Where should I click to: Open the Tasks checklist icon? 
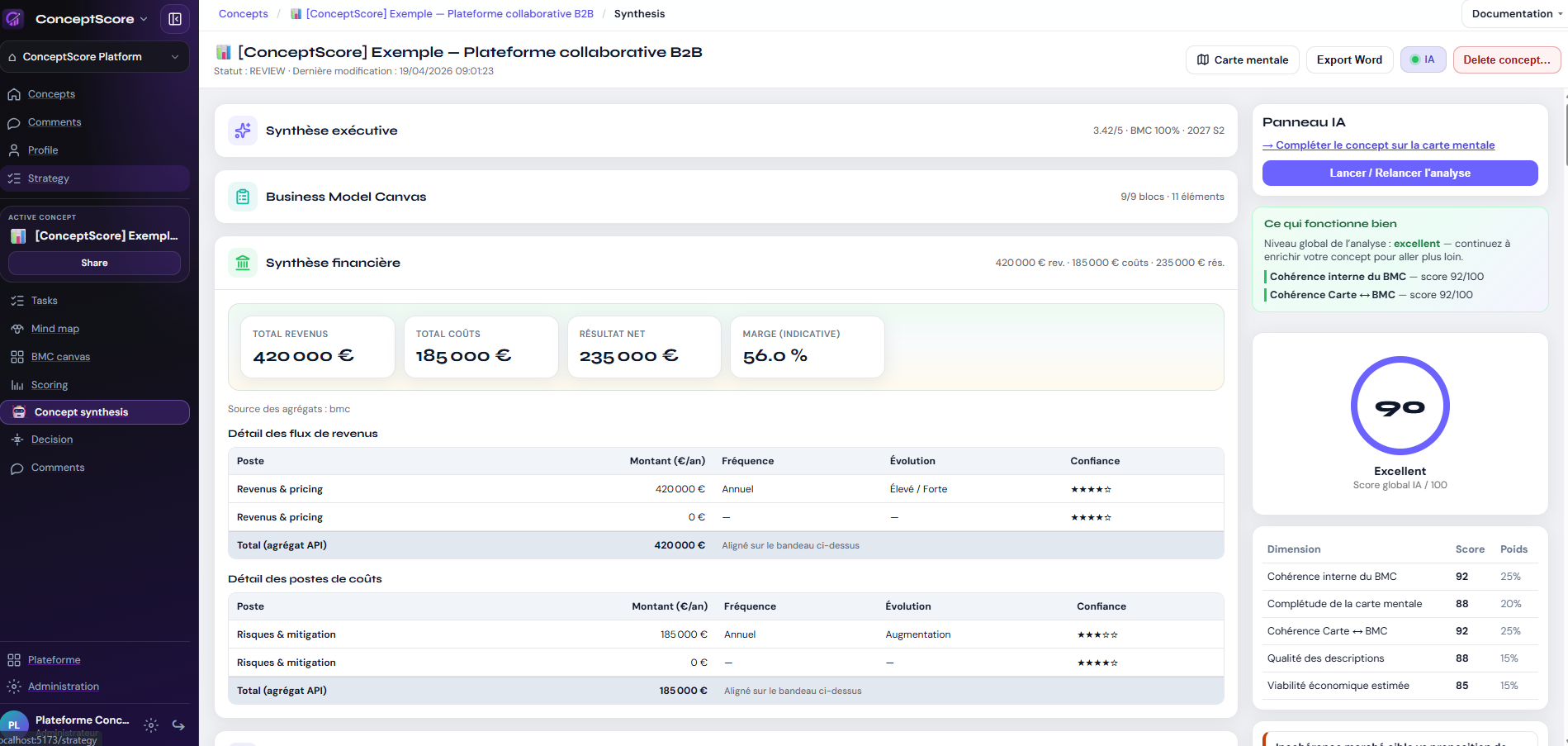17,301
